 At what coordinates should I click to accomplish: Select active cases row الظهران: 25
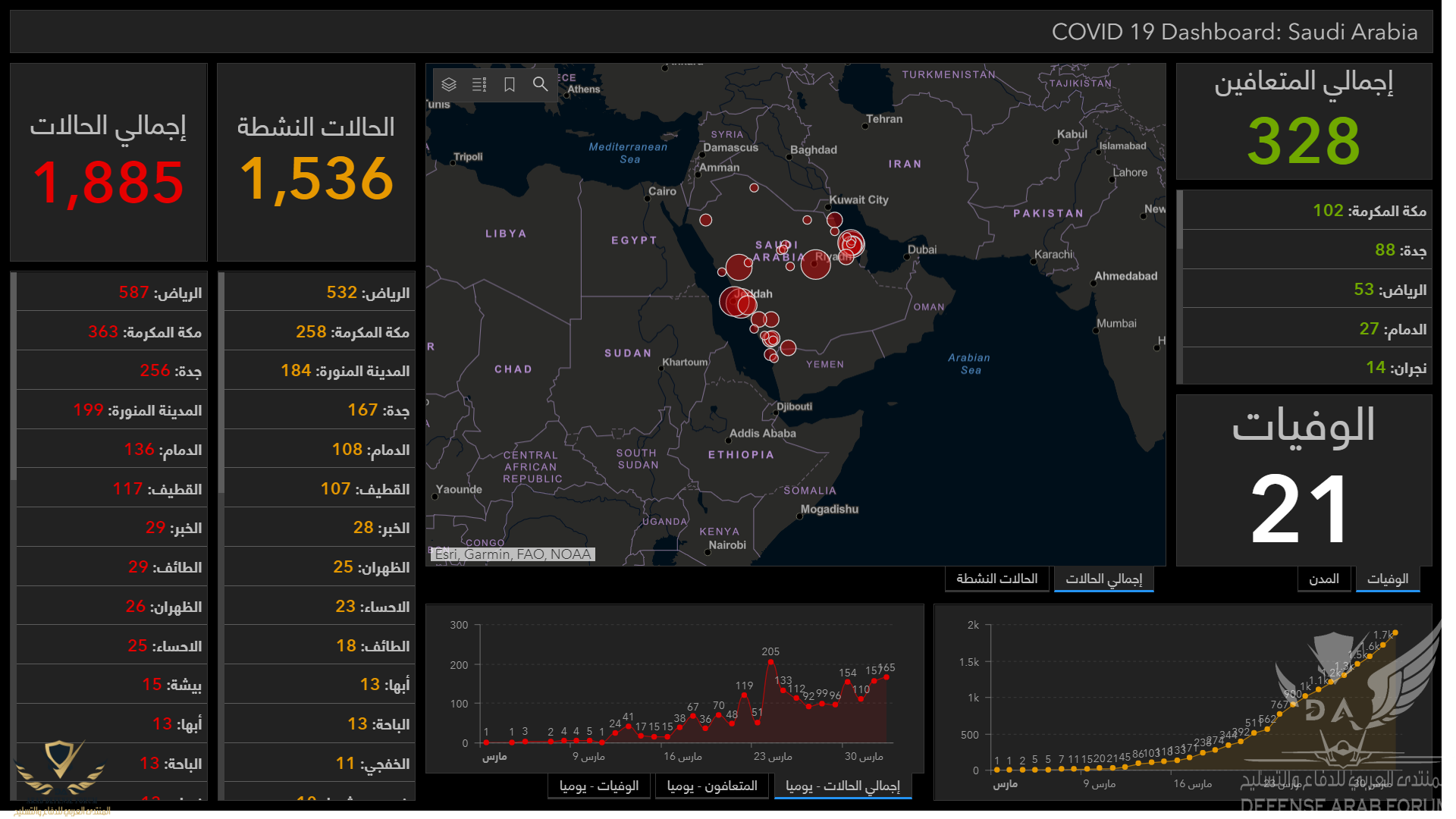coord(319,566)
